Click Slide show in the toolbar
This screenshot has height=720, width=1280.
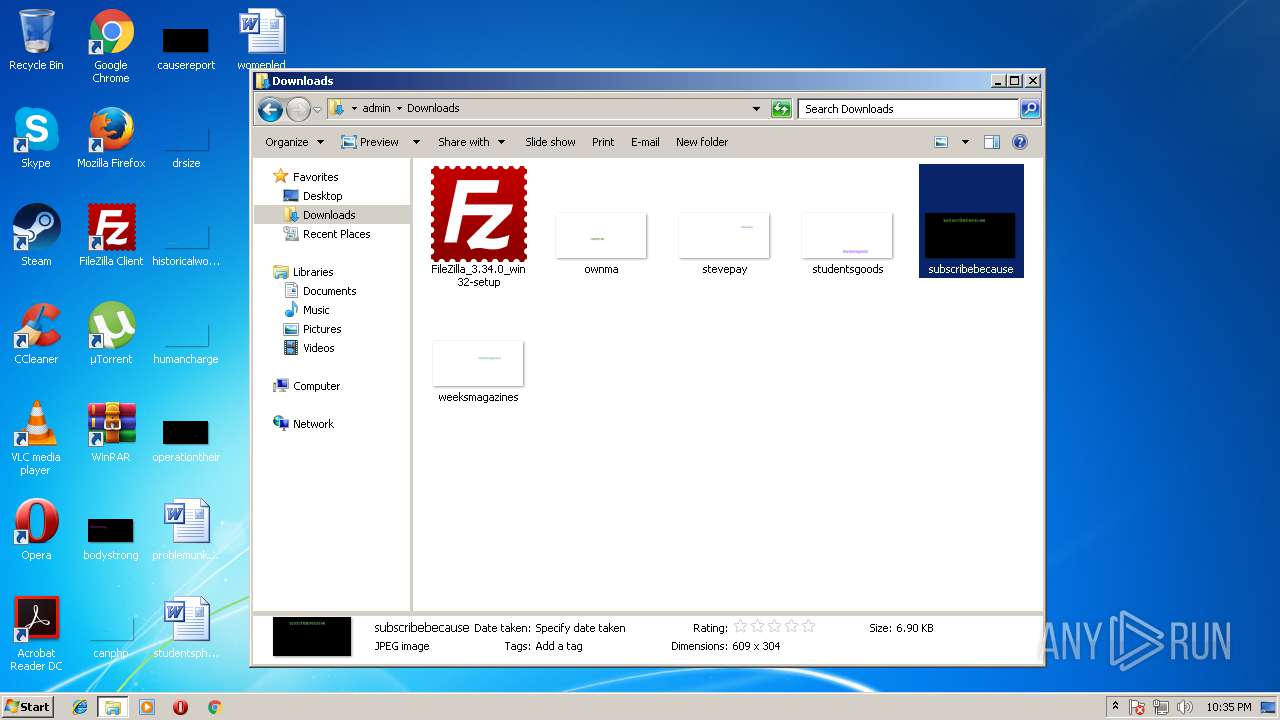click(550, 142)
